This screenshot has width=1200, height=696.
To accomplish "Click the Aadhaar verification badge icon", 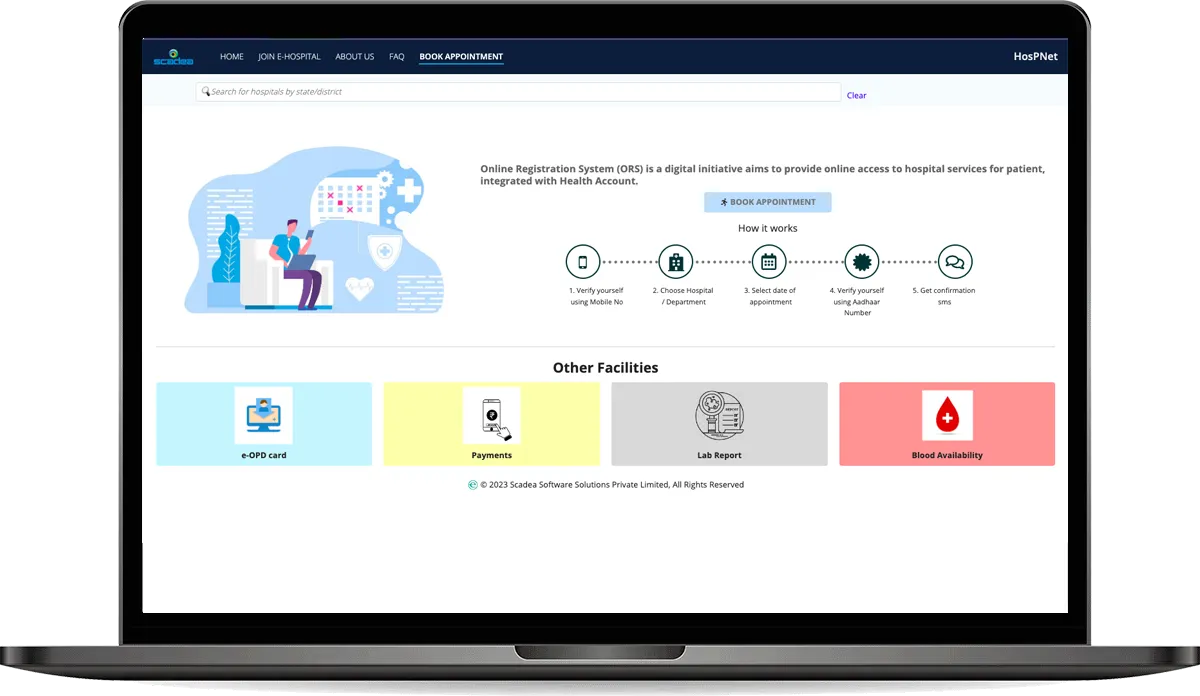I will pyautogui.click(x=862, y=262).
